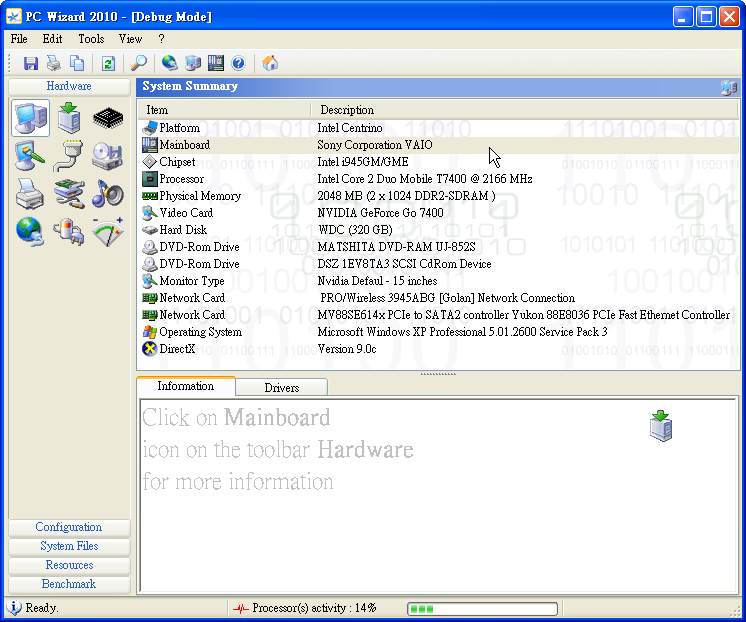Click the motherboard toolbar icon
746x622 pixels.
pyautogui.click(x=216, y=63)
